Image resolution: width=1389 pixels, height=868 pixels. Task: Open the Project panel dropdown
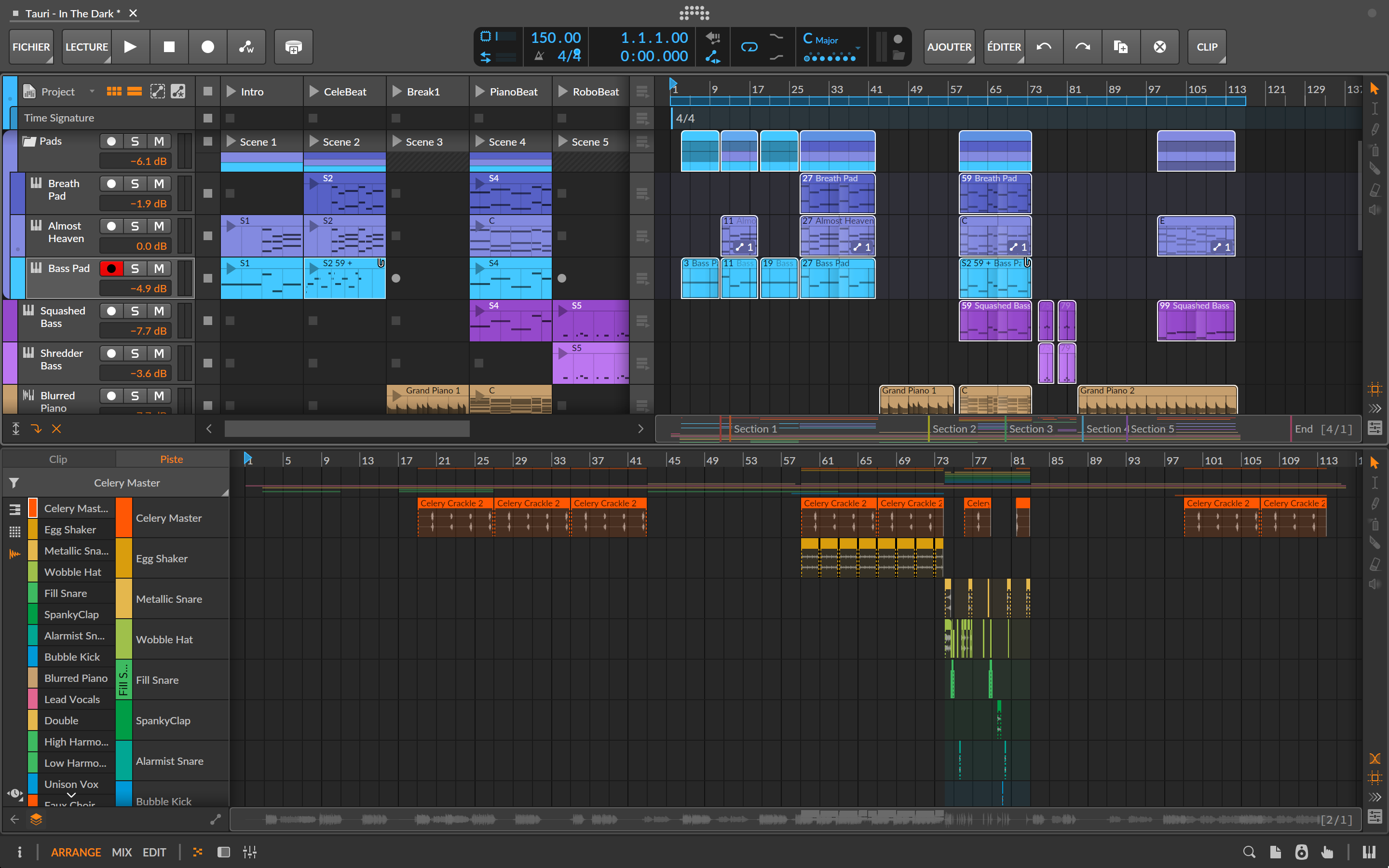click(x=93, y=91)
